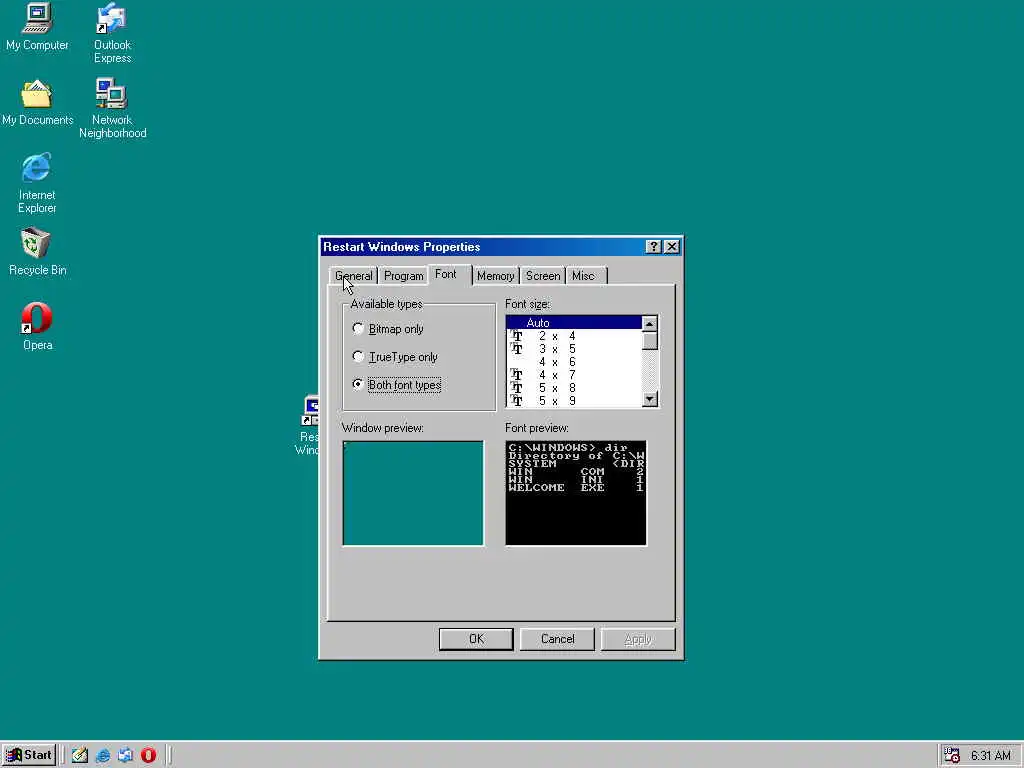Click Outlook Express quick launch icon

125,755
